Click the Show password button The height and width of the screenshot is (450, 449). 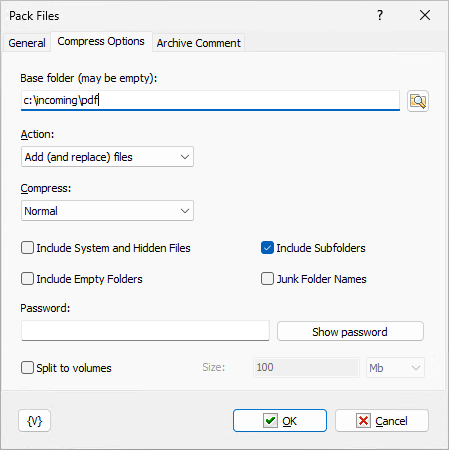click(350, 331)
